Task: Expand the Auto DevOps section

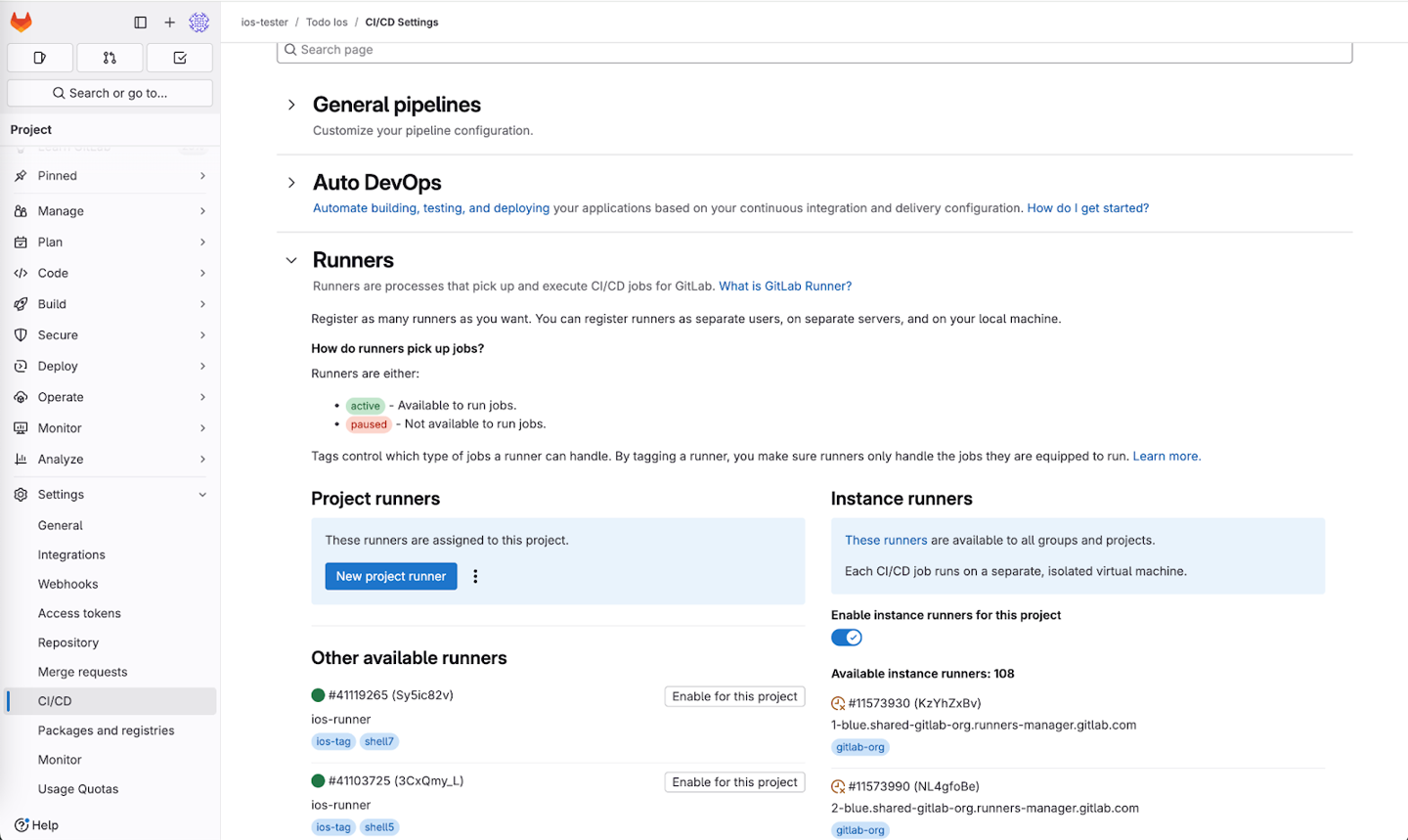Action: coord(291,183)
